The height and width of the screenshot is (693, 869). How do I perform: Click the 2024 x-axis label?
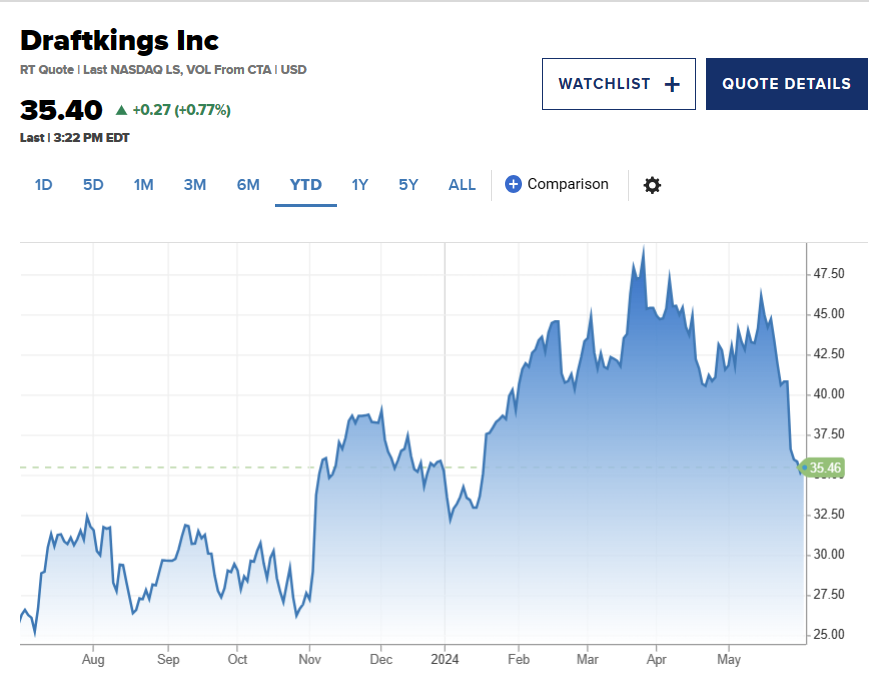(445, 660)
